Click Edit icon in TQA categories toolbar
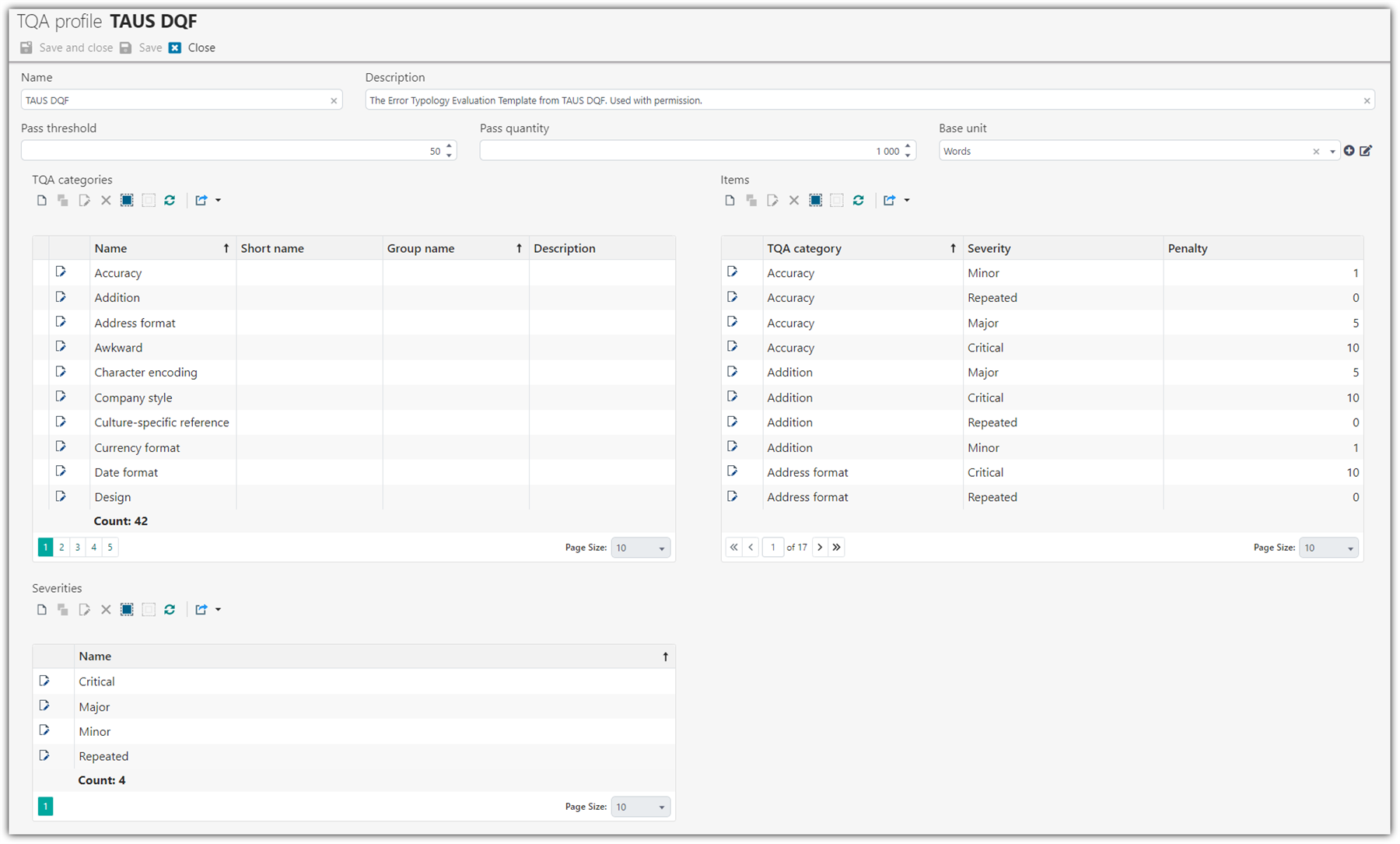The width and height of the screenshot is (1400, 844). pos(84,201)
